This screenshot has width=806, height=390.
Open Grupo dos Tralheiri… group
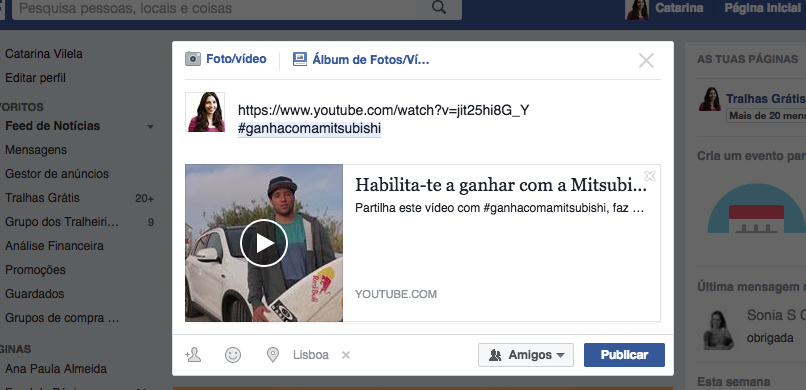[x=62, y=222]
